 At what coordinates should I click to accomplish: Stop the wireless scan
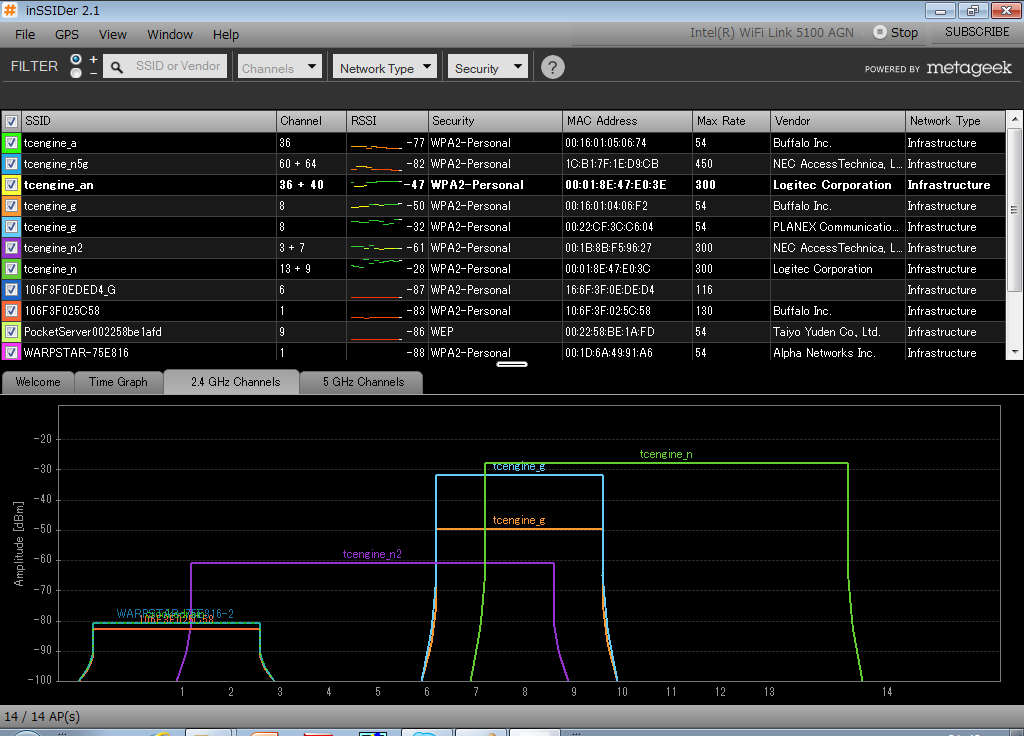[896, 32]
